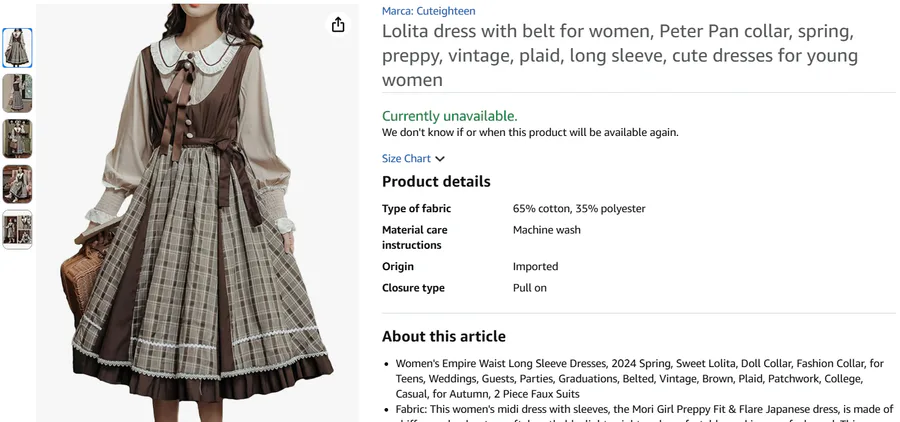Click the Product details heading
The width and height of the screenshot is (900, 422).
pos(436,181)
